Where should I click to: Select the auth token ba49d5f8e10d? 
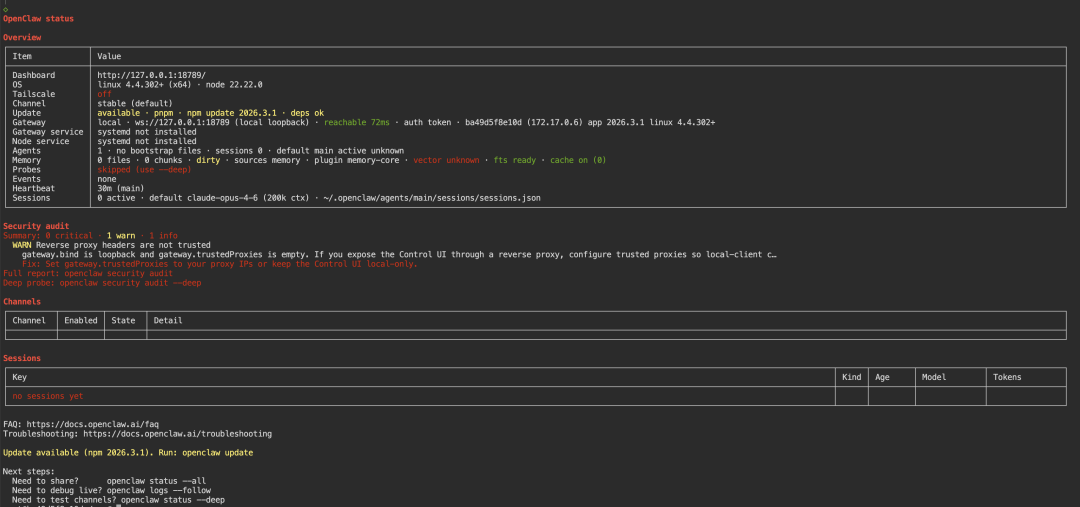pos(493,122)
